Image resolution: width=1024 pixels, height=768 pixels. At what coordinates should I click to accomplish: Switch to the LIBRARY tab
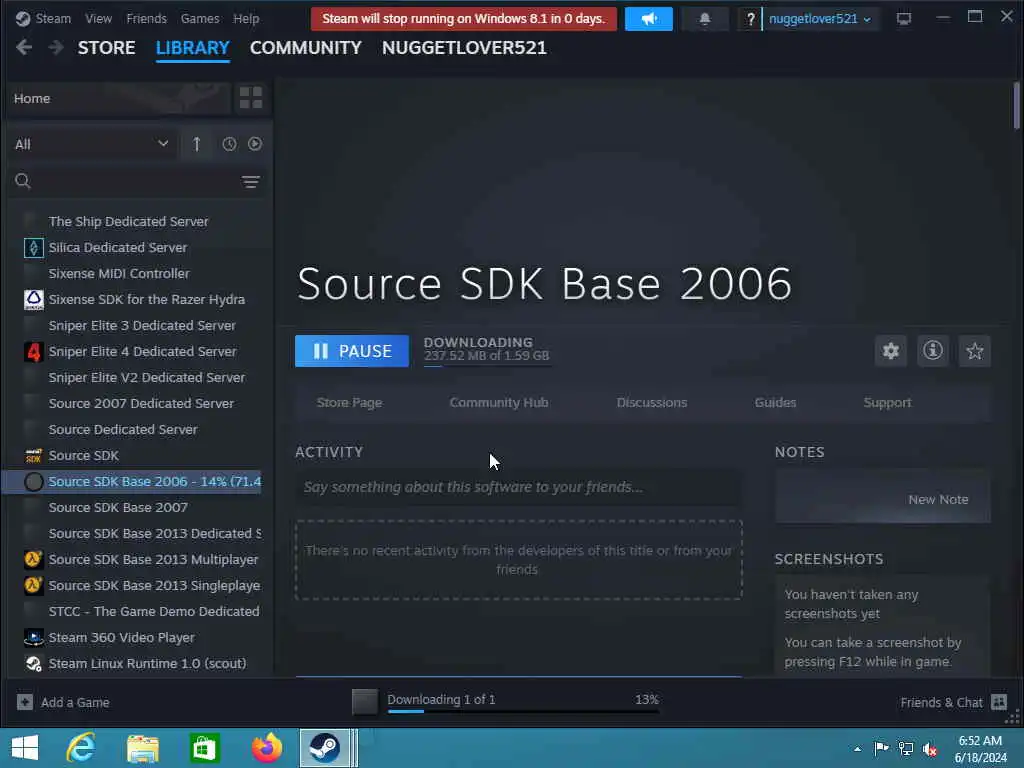pos(193,48)
